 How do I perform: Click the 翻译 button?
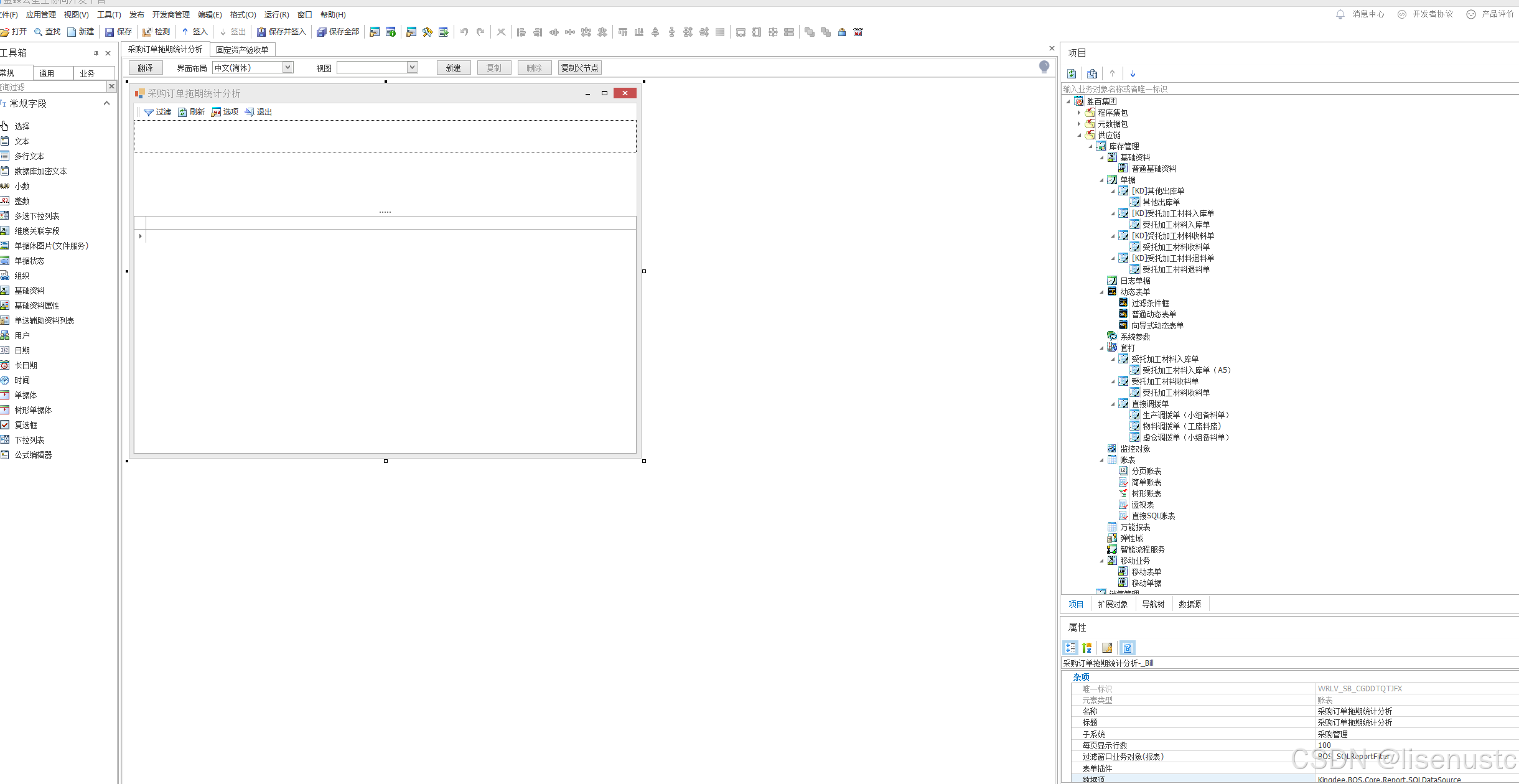146,68
